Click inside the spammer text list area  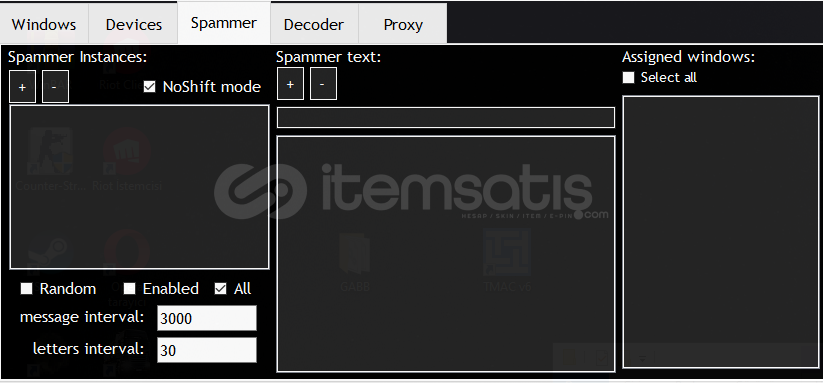click(446, 254)
